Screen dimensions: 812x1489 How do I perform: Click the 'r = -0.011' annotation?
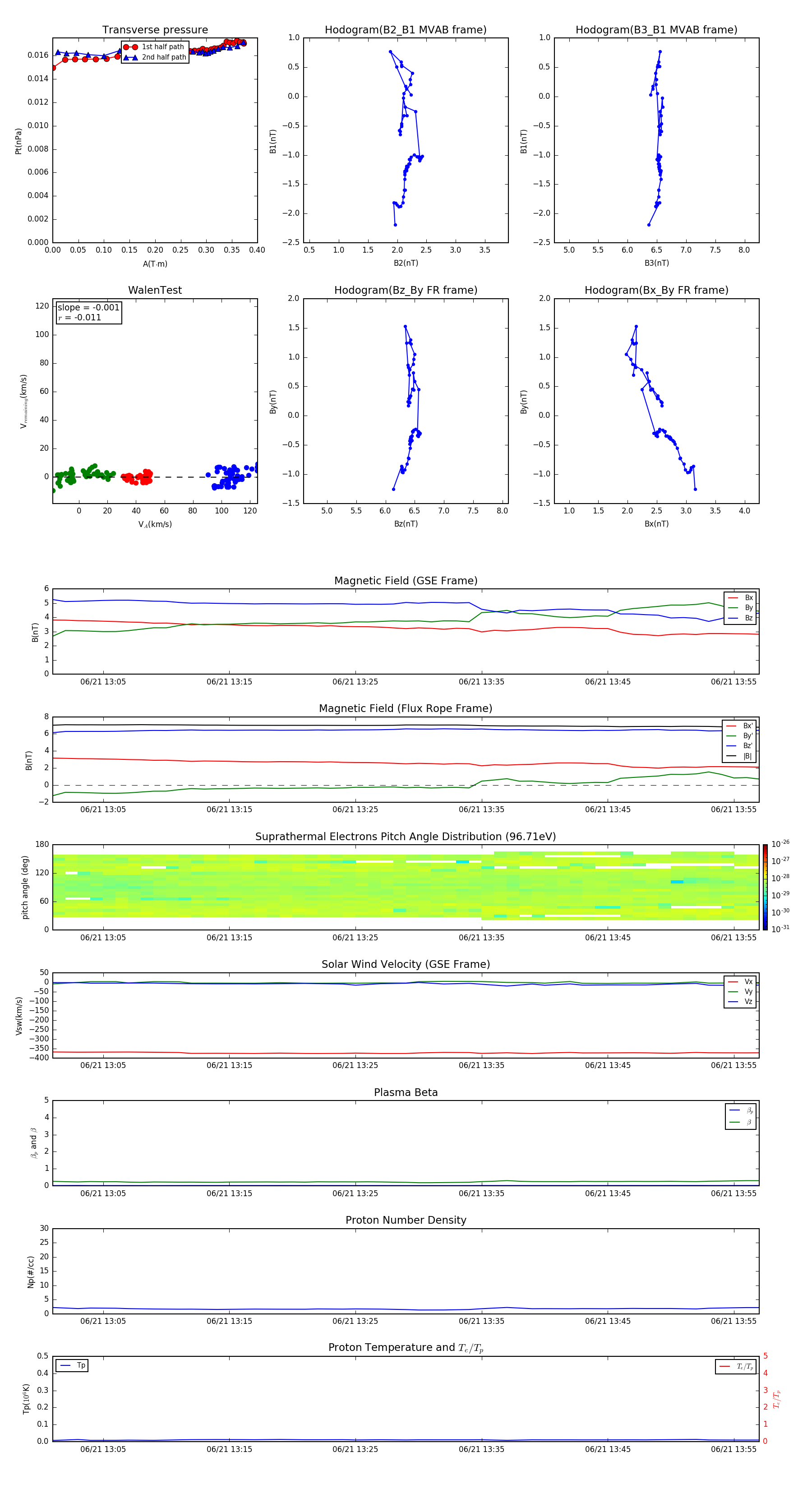pos(79,317)
